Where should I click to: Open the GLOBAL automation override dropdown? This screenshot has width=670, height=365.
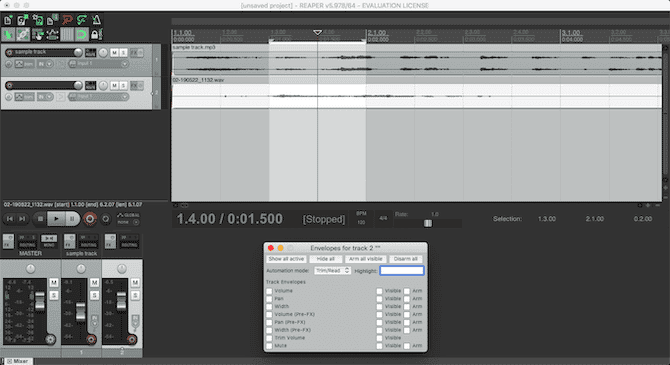pyautogui.click(x=128, y=218)
